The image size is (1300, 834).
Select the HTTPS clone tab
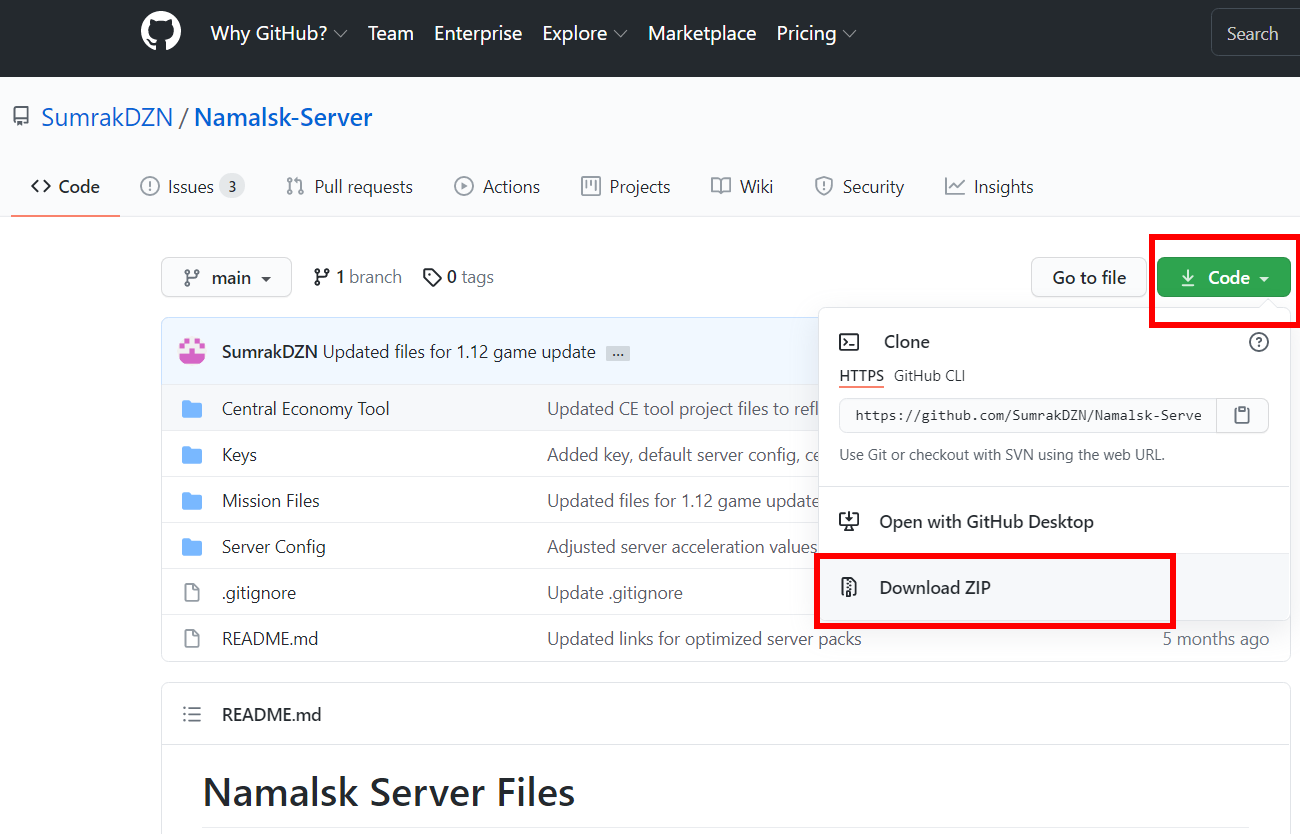click(x=862, y=376)
